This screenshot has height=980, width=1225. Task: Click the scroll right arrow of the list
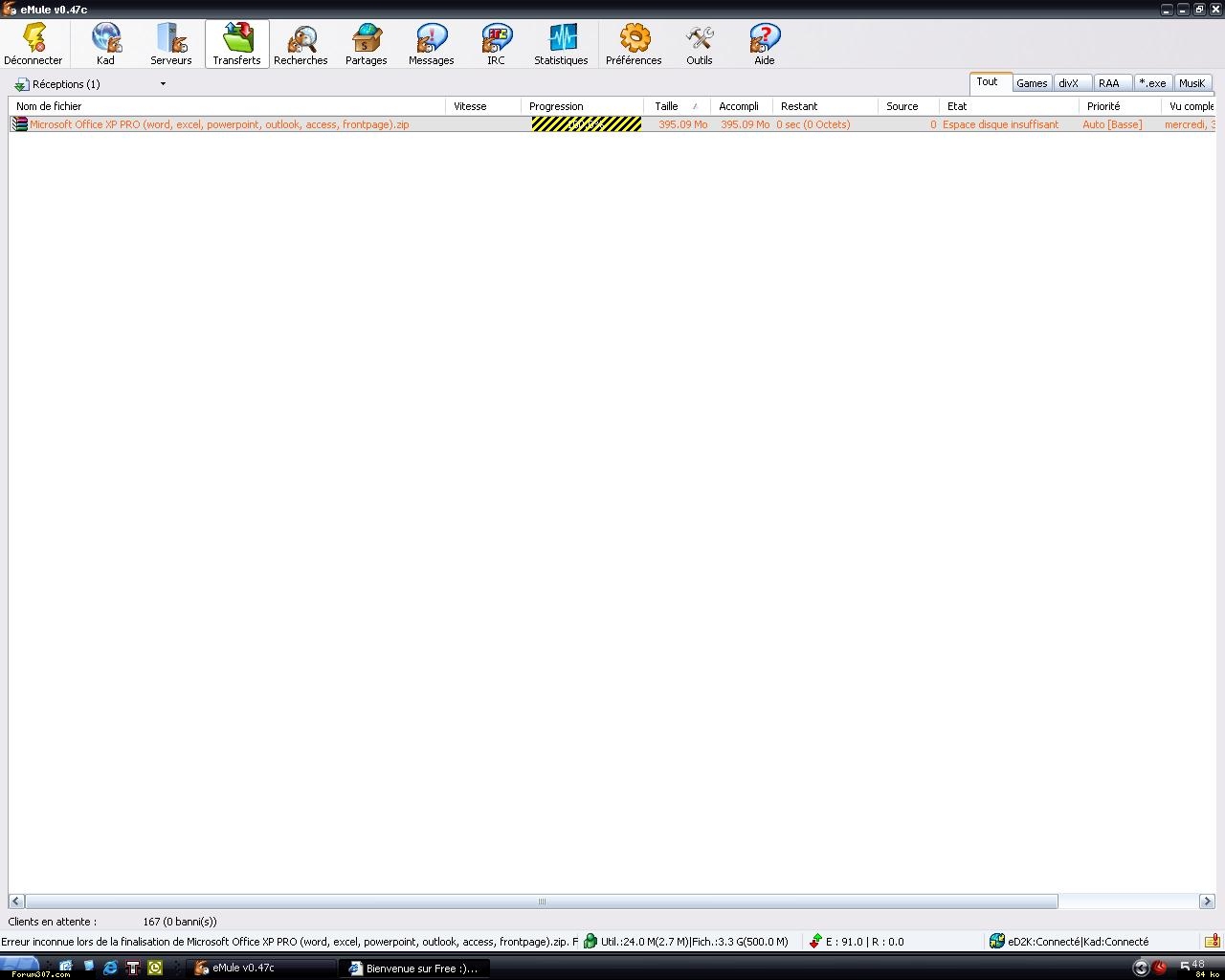[x=1207, y=902]
